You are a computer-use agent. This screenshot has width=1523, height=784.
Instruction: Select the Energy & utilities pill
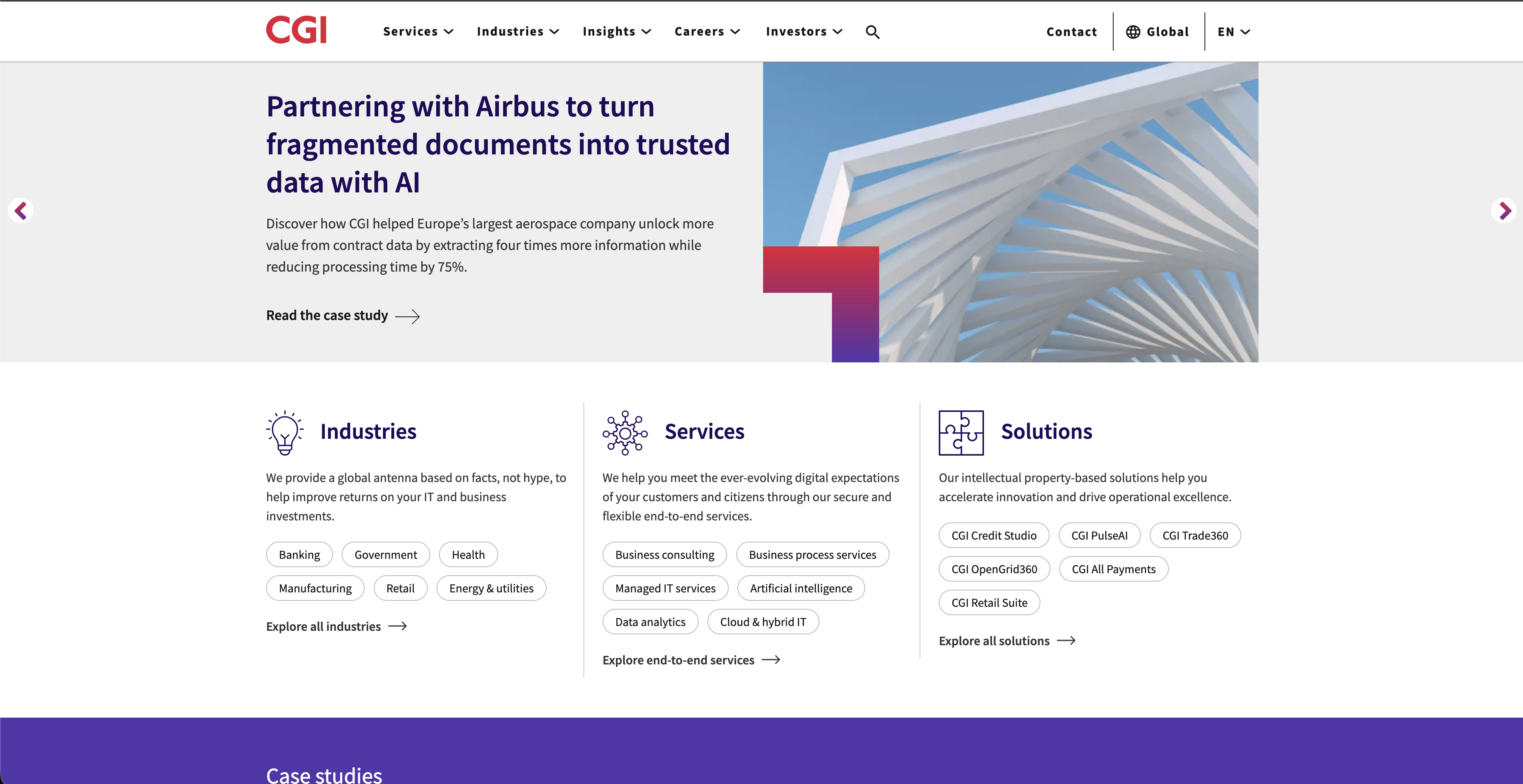coord(491,588)
